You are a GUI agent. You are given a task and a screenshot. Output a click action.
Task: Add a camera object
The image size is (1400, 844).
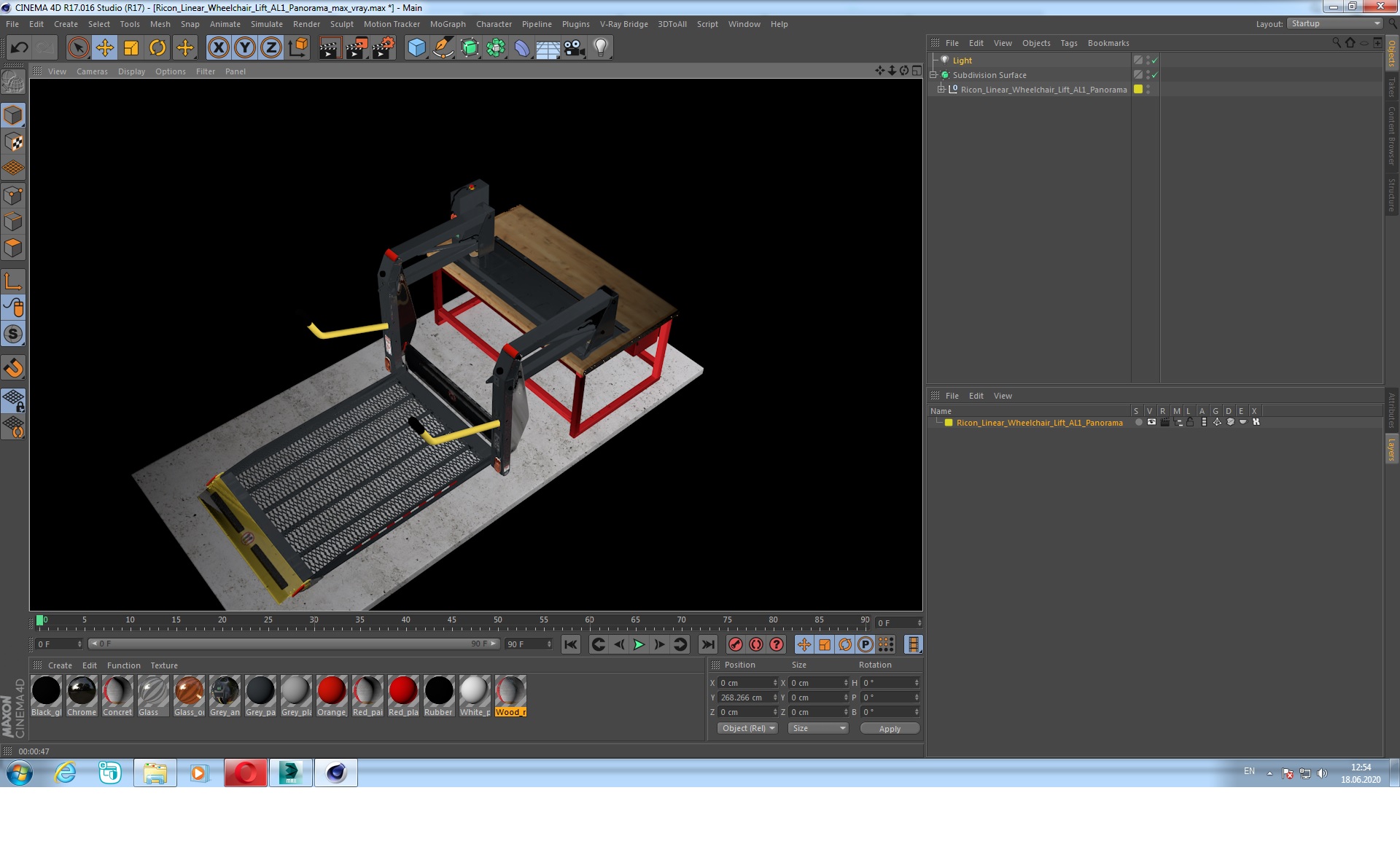(575, 48)
